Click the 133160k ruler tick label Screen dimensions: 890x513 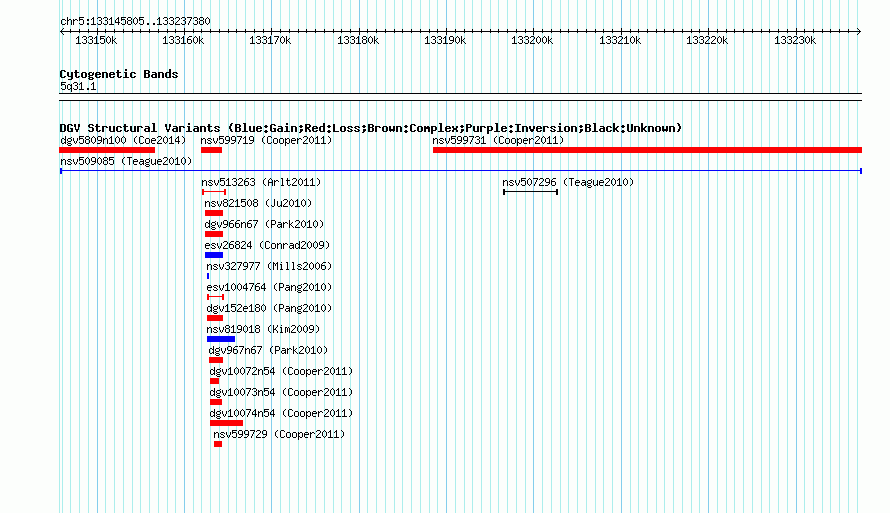click(183, 40)
